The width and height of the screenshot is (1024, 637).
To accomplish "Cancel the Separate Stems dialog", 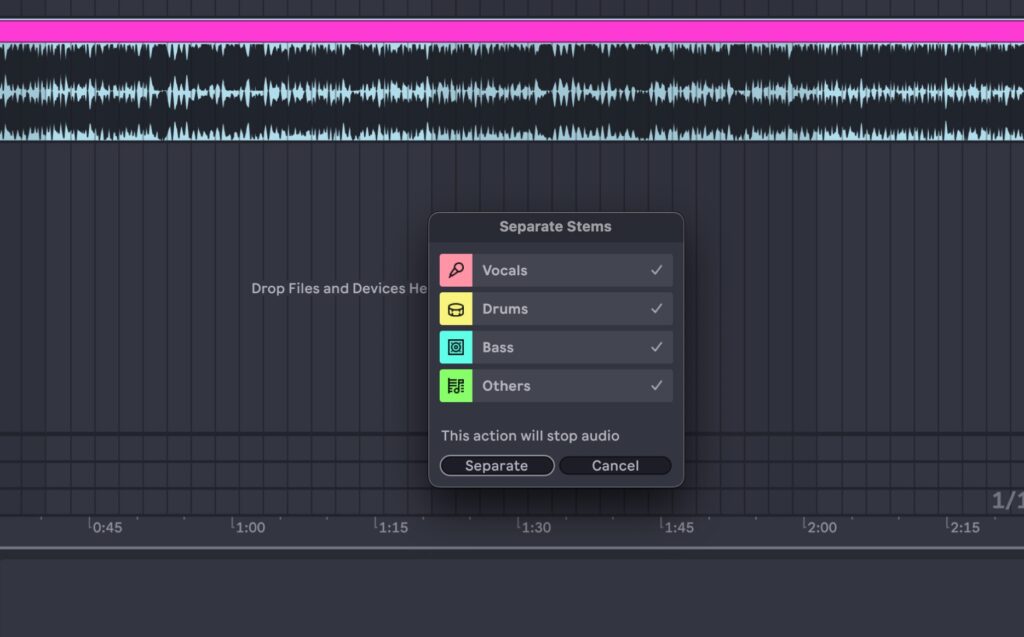I will (615, 466).
